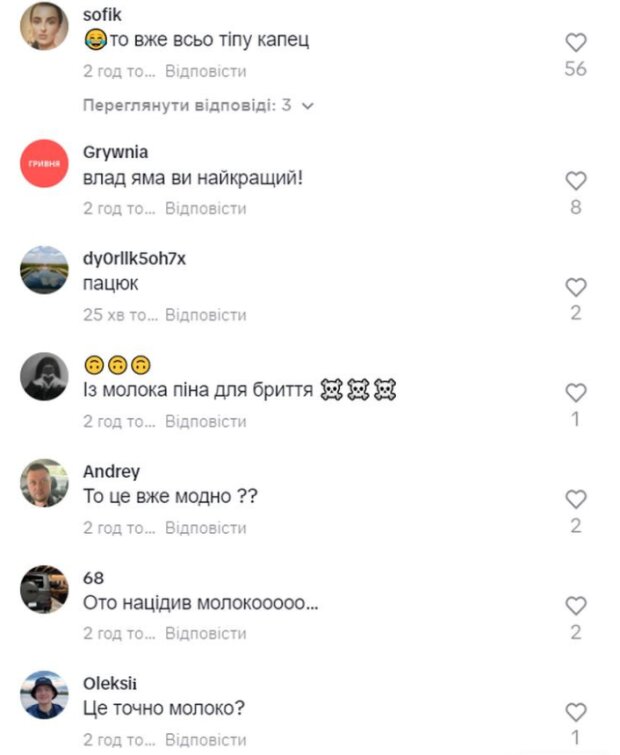Image resolution: width=620 pixels, height=755 pixels.
Task: Heart Oleksii's Це точно молоко comment
Action: (576, 713)
